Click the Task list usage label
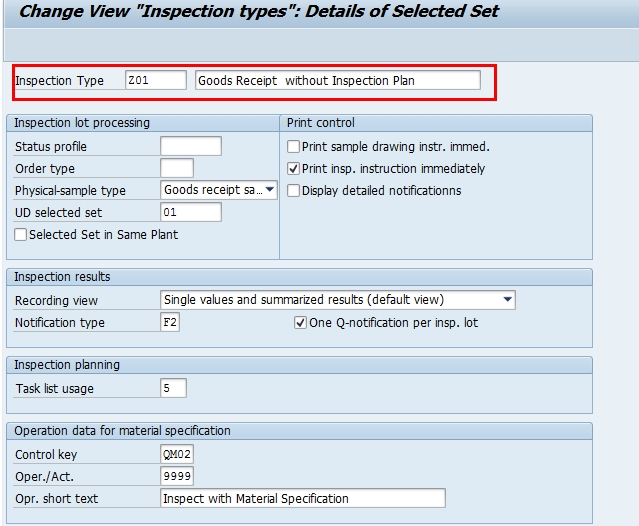The width and height of the screenshot is (639, 526). coord(55,389)
